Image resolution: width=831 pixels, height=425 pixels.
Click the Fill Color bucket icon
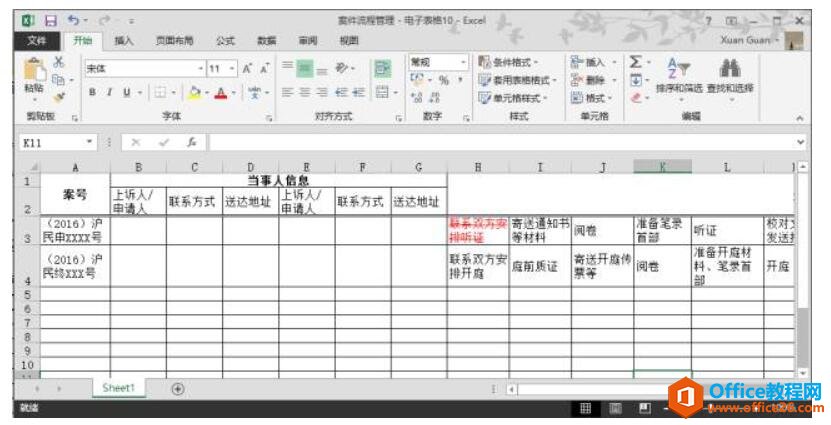[195, 93]
